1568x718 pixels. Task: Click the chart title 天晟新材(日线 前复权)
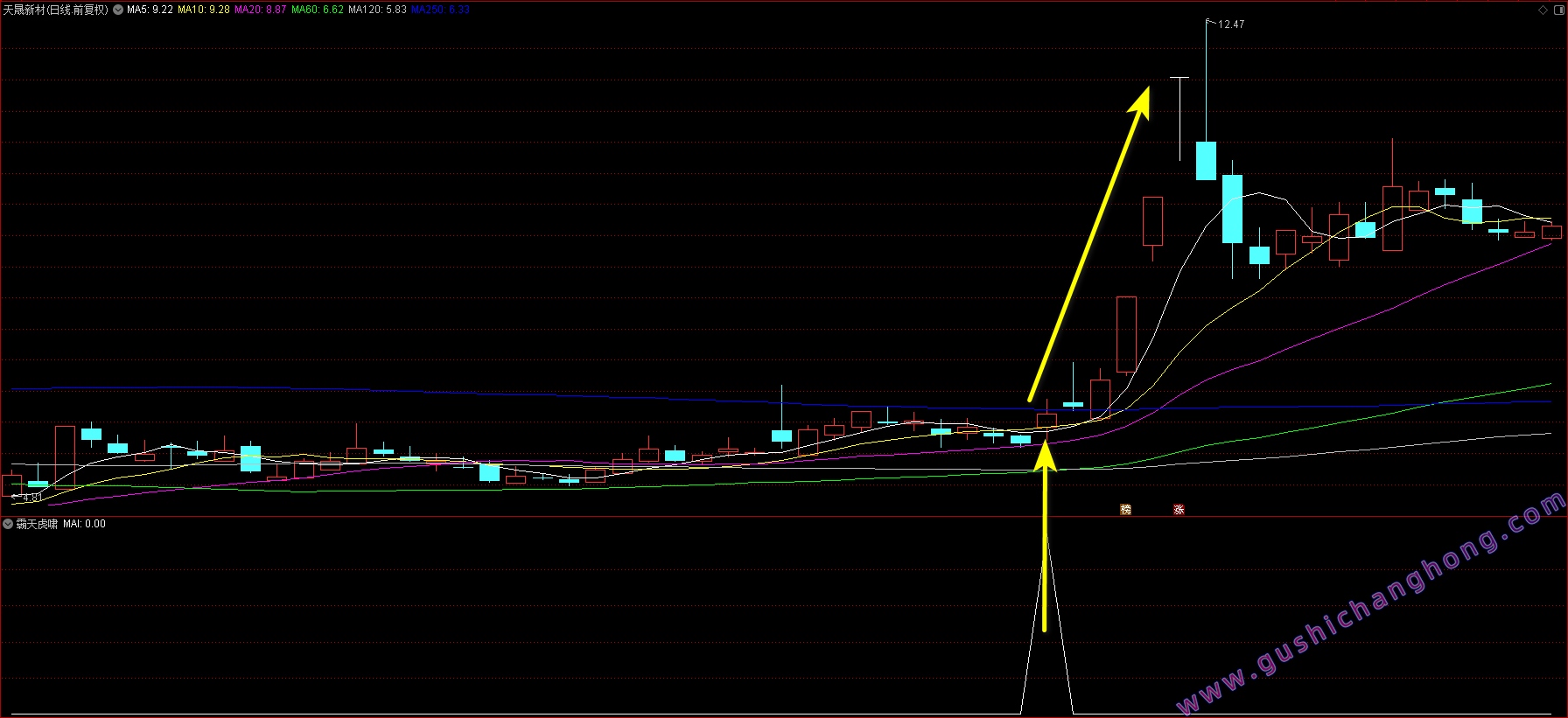click(56, 10)
